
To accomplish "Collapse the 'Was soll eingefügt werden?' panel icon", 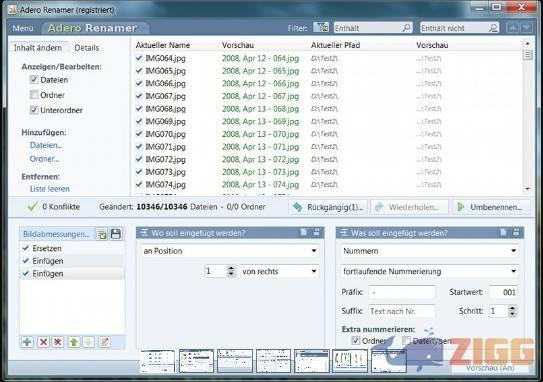I will click(x=516, y=232).
